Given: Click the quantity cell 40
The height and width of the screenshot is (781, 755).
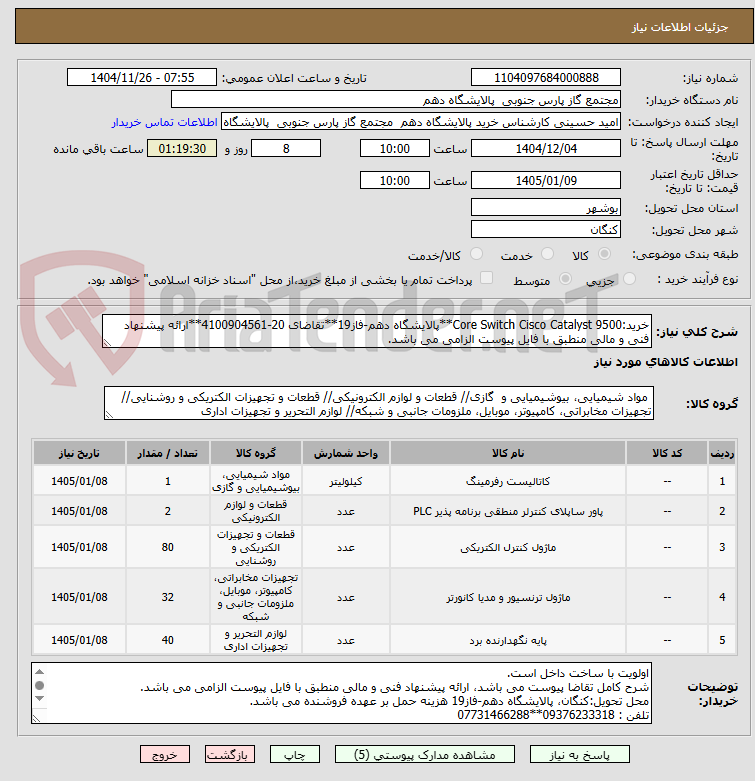Looking at the screenshot, I should point(168,640).
